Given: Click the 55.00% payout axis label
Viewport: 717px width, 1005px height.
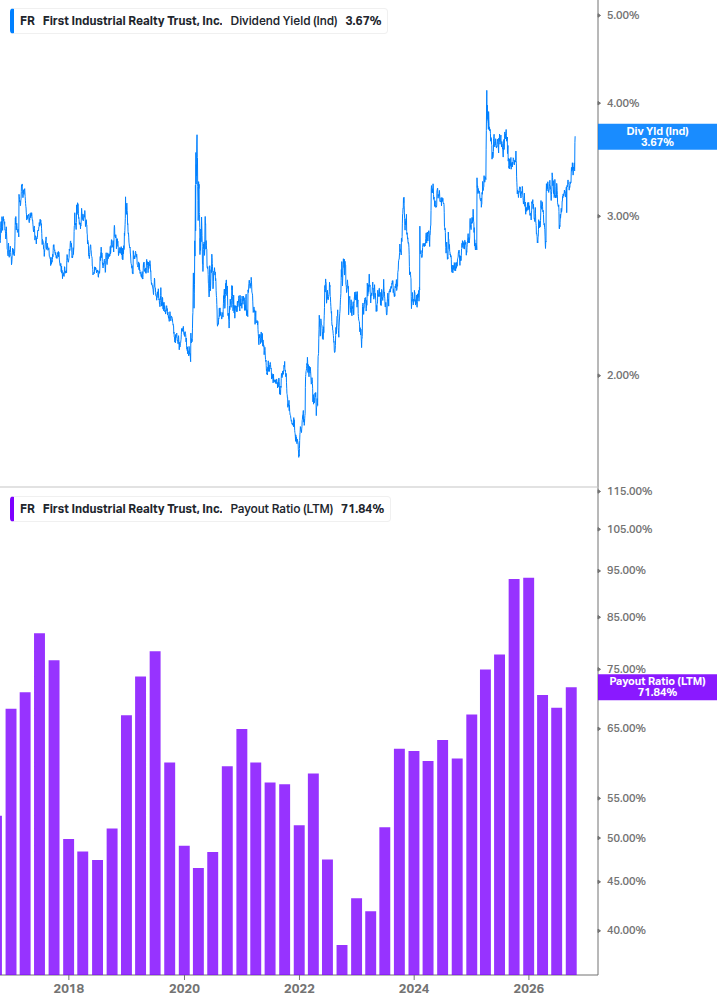Looking at the screenshot, I should tap(626, 799).
